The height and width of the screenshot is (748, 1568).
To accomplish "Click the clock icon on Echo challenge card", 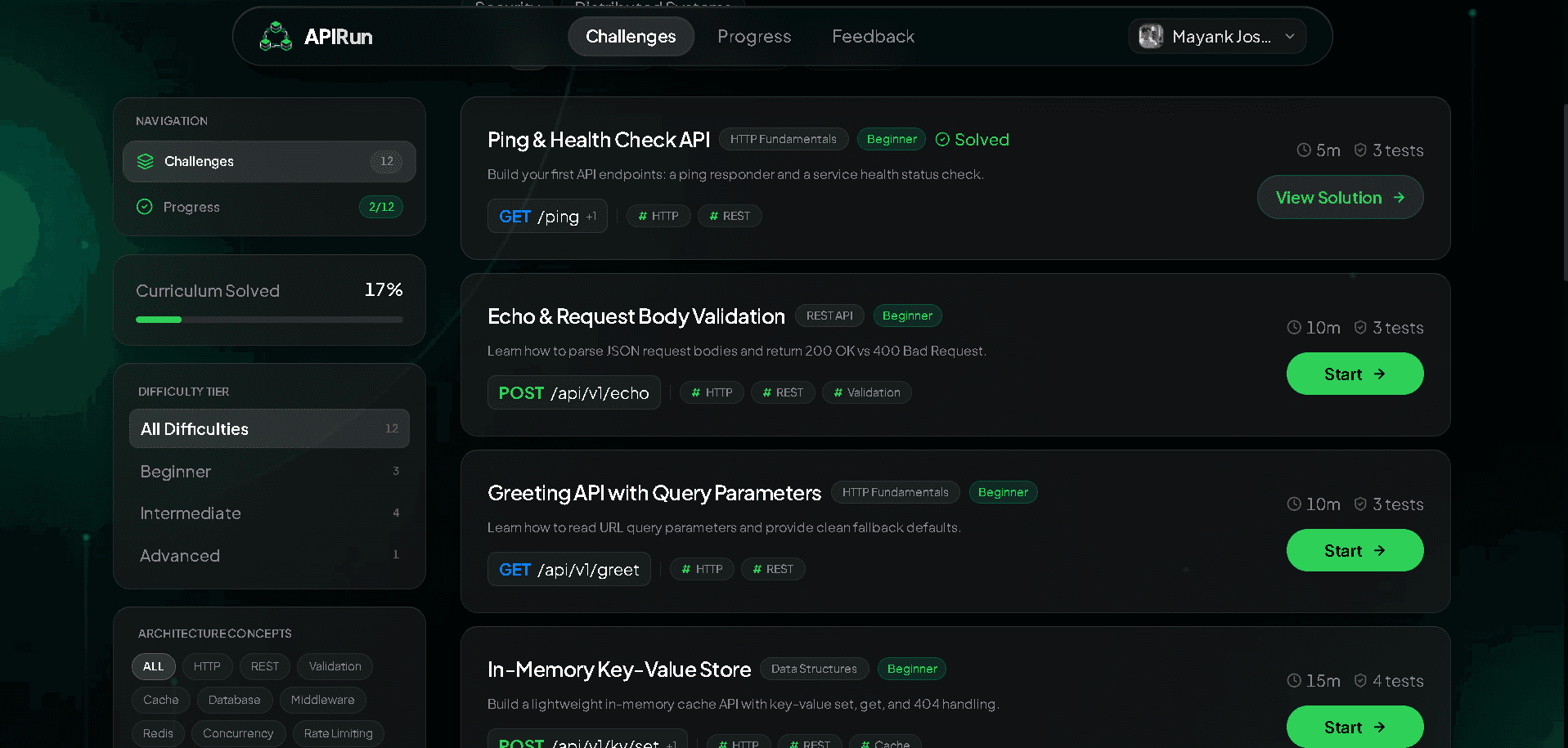I will 1294,327.
